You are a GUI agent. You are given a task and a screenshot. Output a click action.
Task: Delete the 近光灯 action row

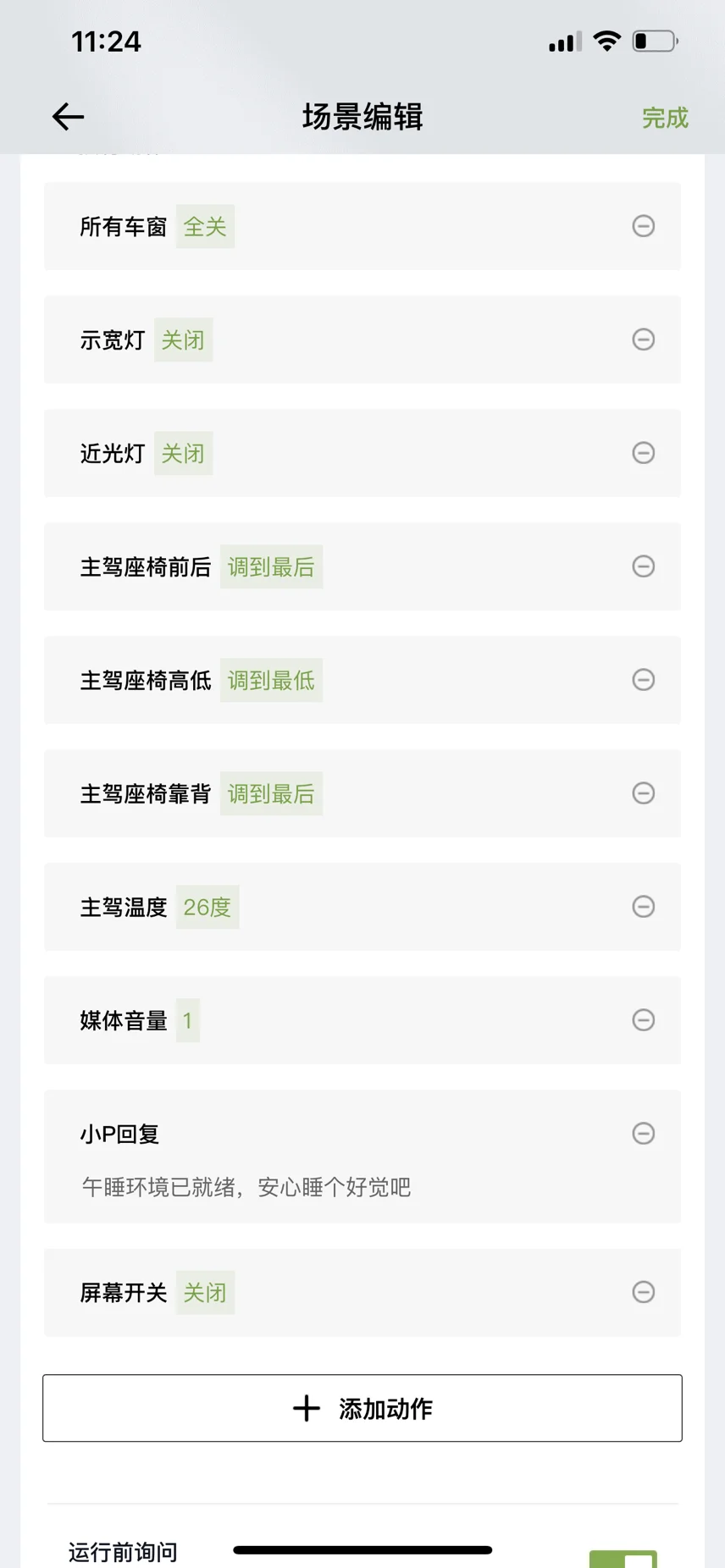point(644,453)
